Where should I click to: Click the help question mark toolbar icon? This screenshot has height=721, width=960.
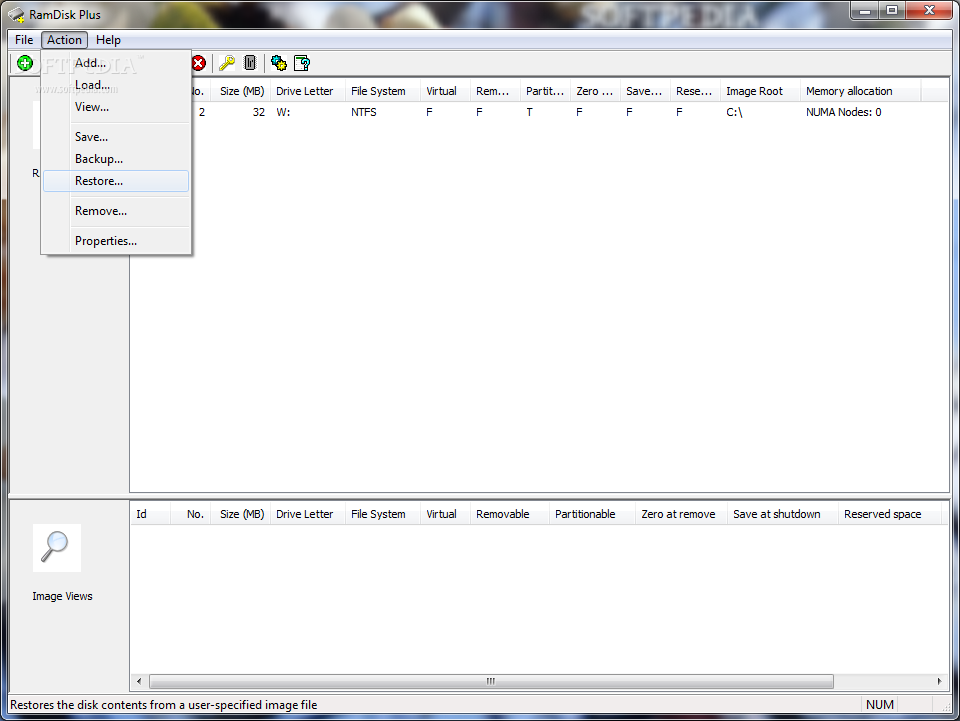(x=302, y=63)
